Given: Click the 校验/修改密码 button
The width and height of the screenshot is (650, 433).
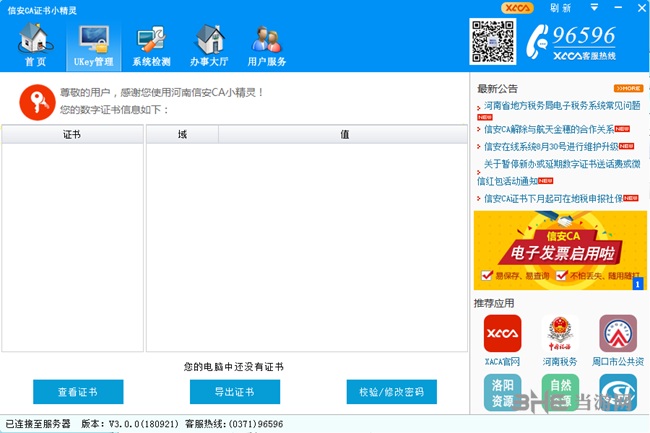Looking at the screenshot, I should click(391, 392).
